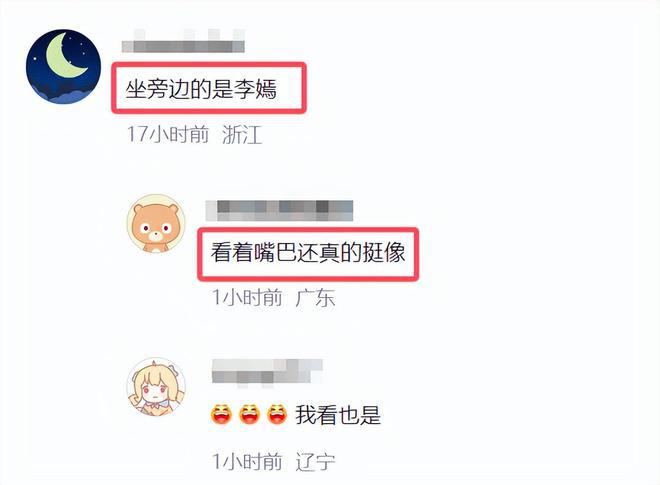Click "1小时前" under the "我看也是" reply
The width and height of the screenshot is (660, 485).
pyautogui.click(x=247, y=461)
